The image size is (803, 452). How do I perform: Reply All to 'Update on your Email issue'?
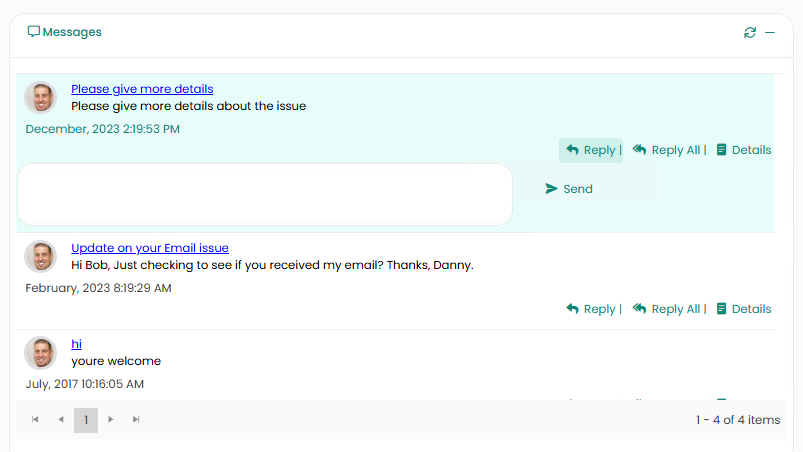click(x=667, y=309)
